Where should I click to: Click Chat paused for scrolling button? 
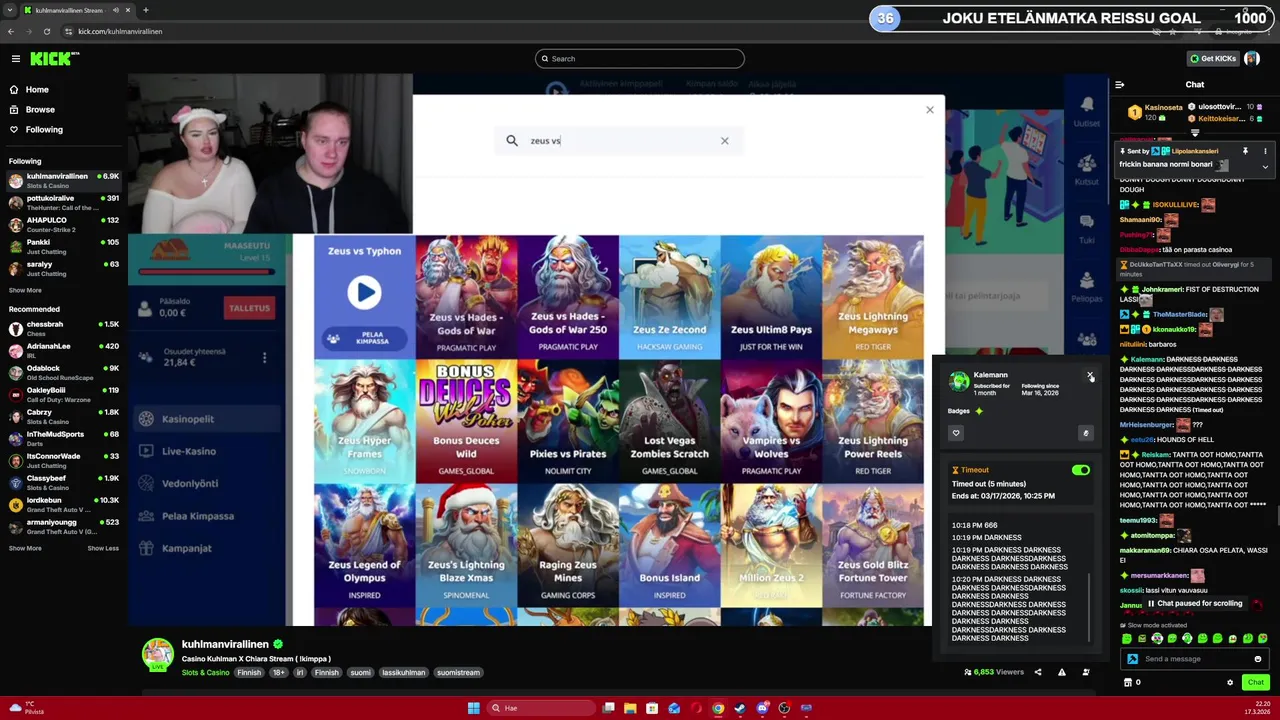point(1194,604)
